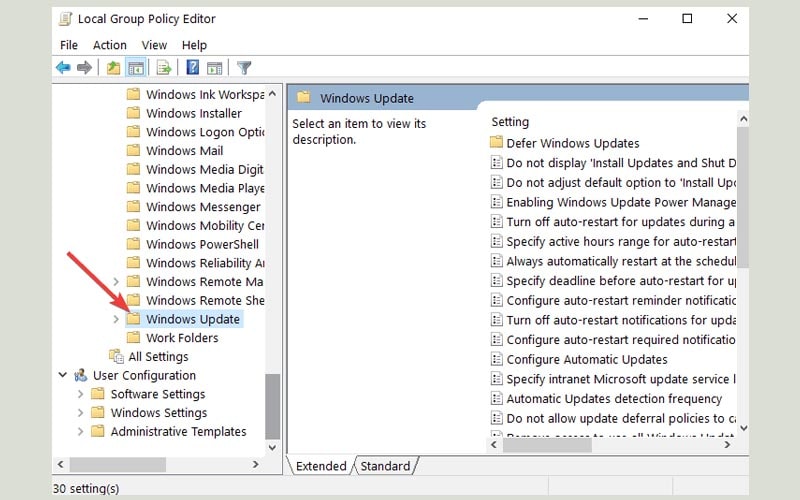Click settings list vertical scrollbar up arrow
800x500 pixels.
tap(743, 119)
